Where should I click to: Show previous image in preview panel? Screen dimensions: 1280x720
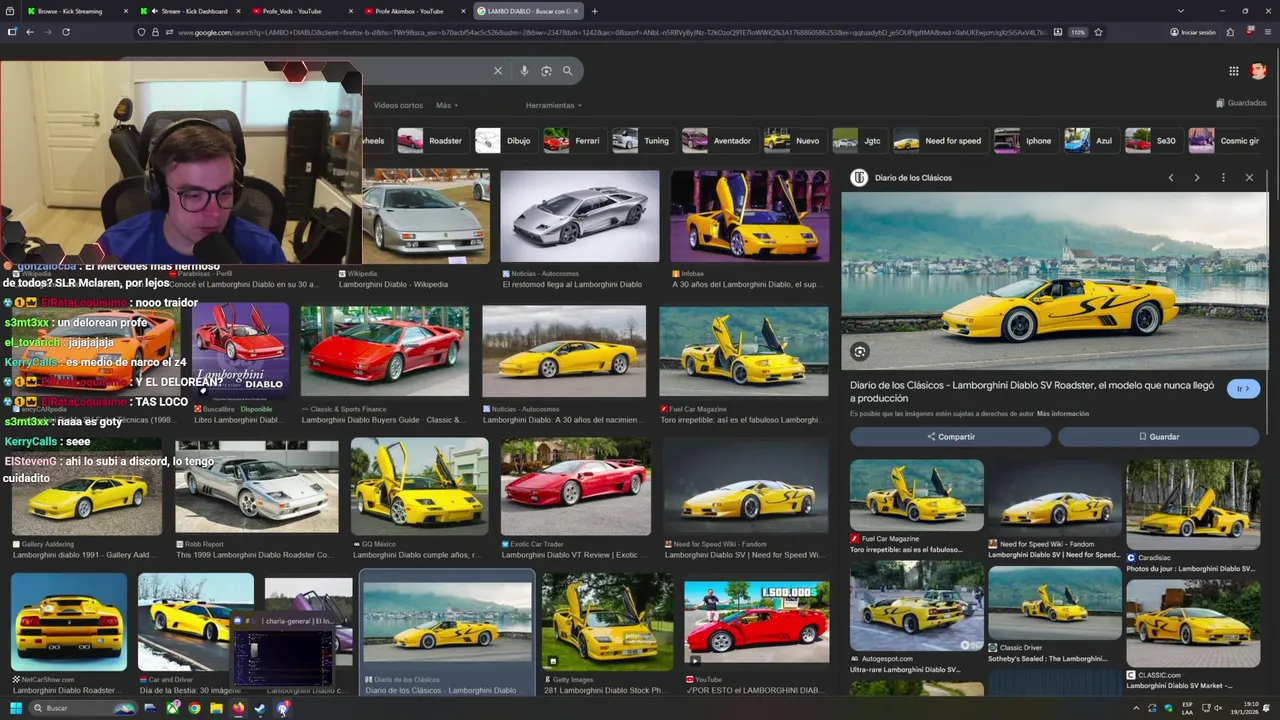coord(1171,178)
